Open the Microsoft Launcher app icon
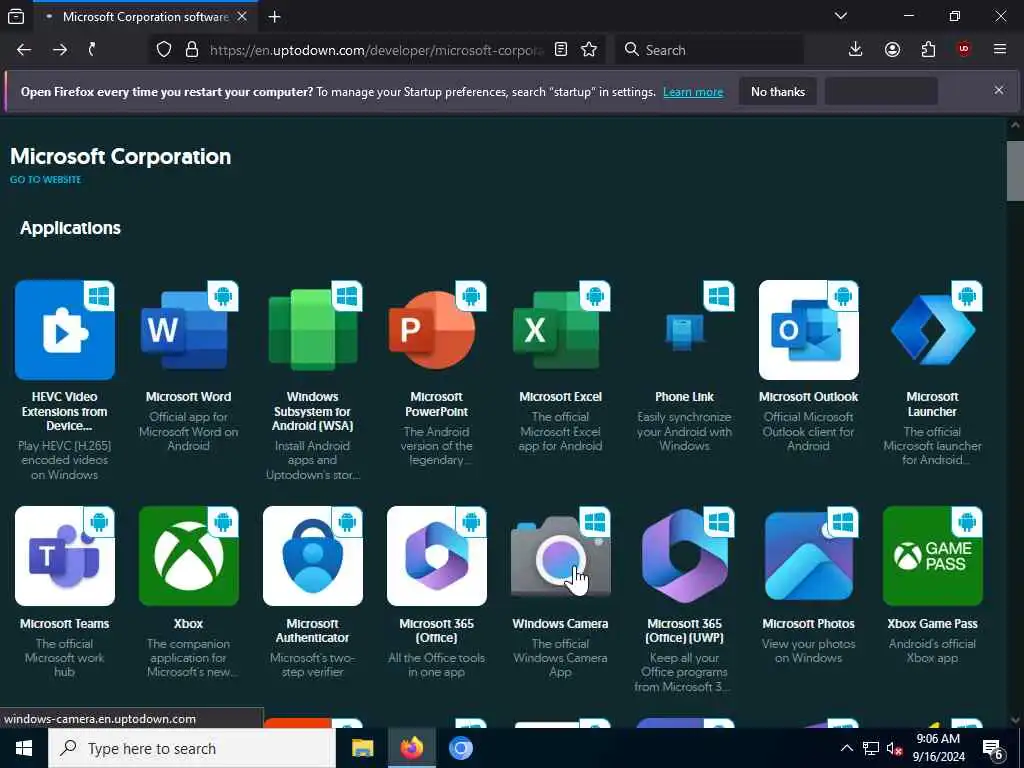This screenshot has height=768, width=1024. 933,330
